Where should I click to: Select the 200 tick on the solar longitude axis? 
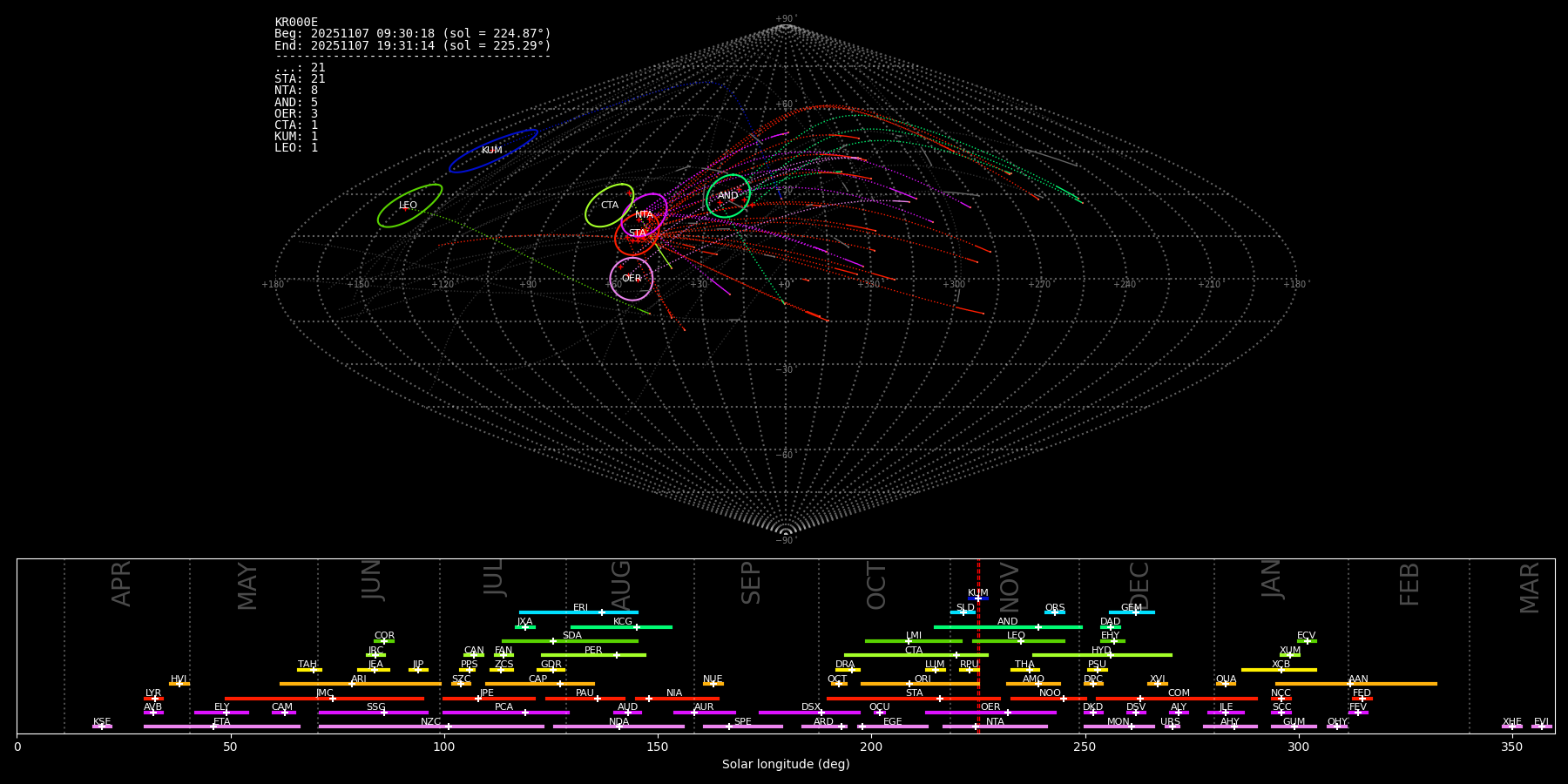pos(871,747)
